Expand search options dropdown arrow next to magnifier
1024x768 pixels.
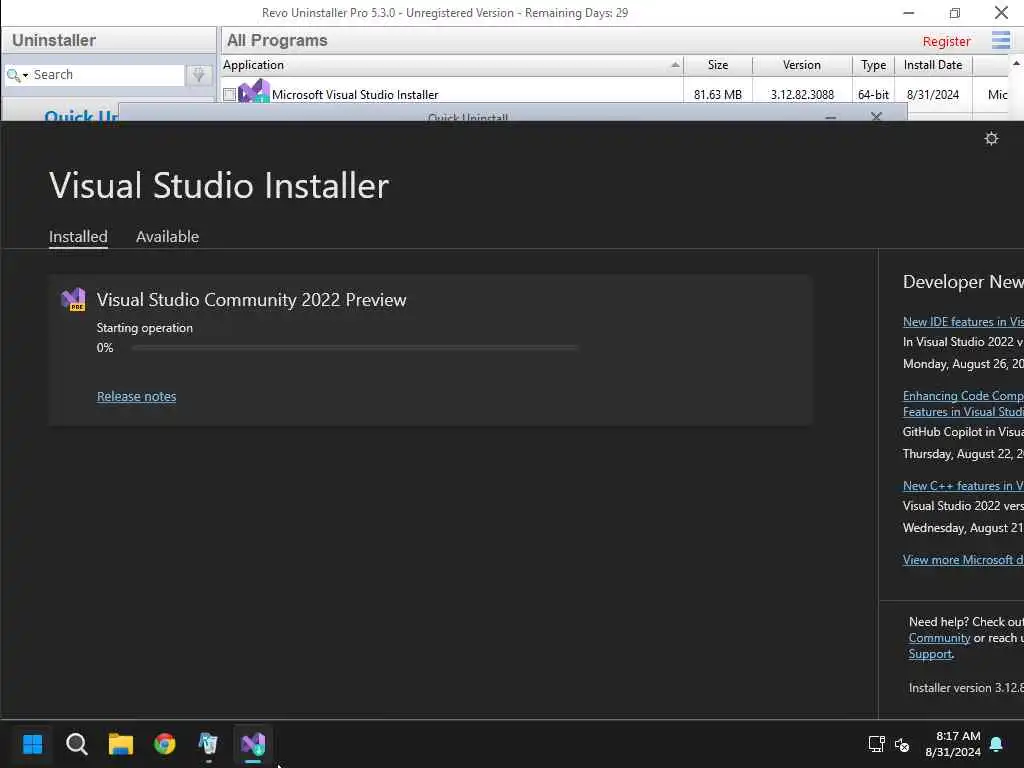[25, 76]
